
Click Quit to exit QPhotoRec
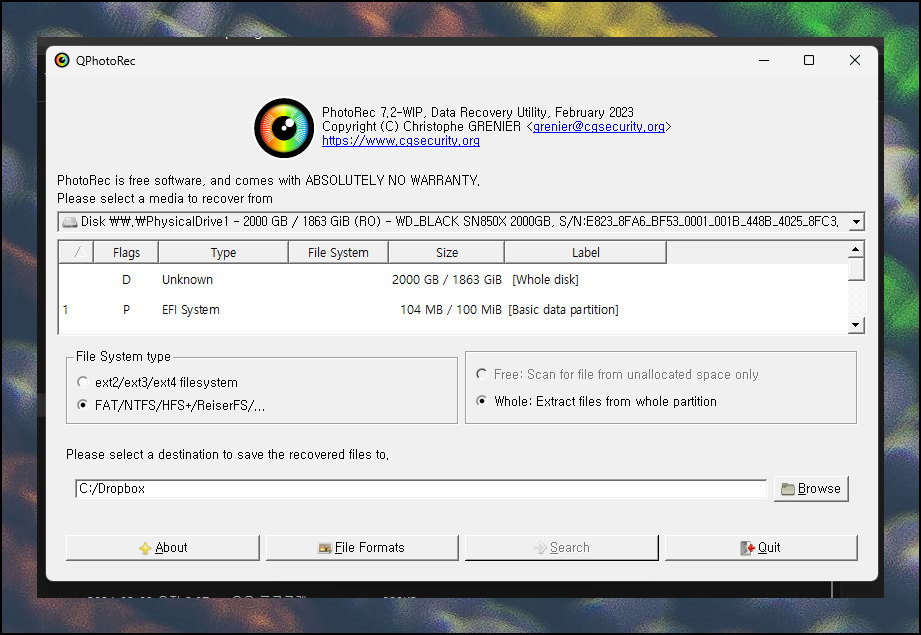click(x=761, y=547)
